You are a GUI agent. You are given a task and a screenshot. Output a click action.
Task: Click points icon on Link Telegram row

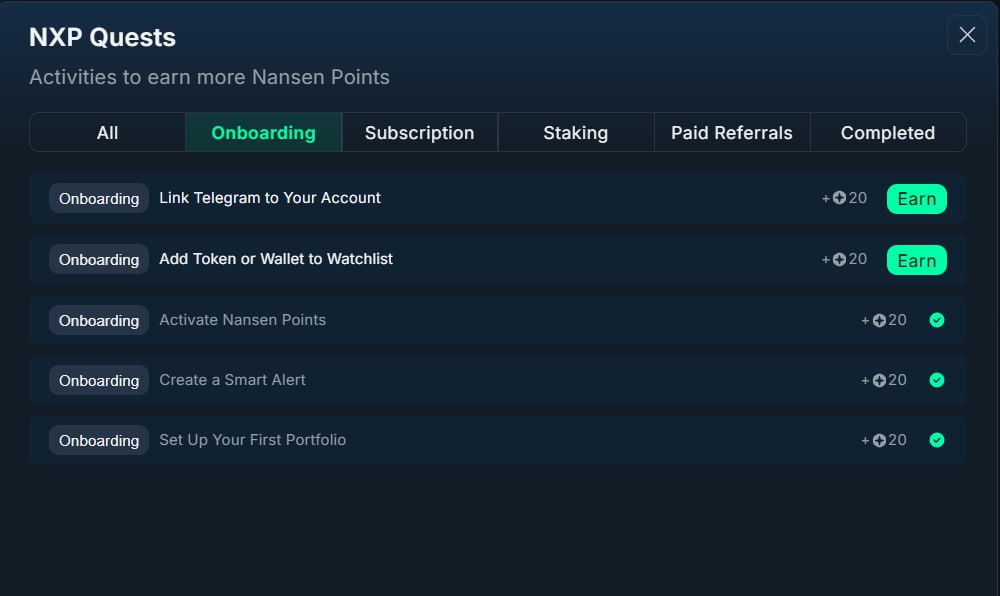click(839, 198)
